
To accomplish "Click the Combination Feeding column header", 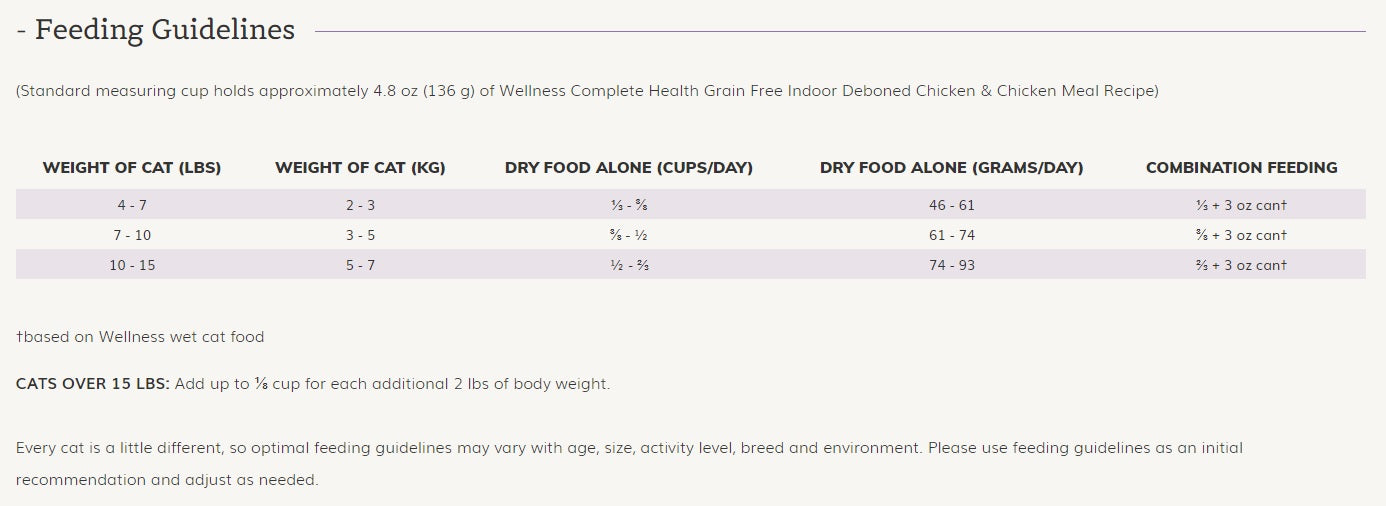I will 1241,168.
